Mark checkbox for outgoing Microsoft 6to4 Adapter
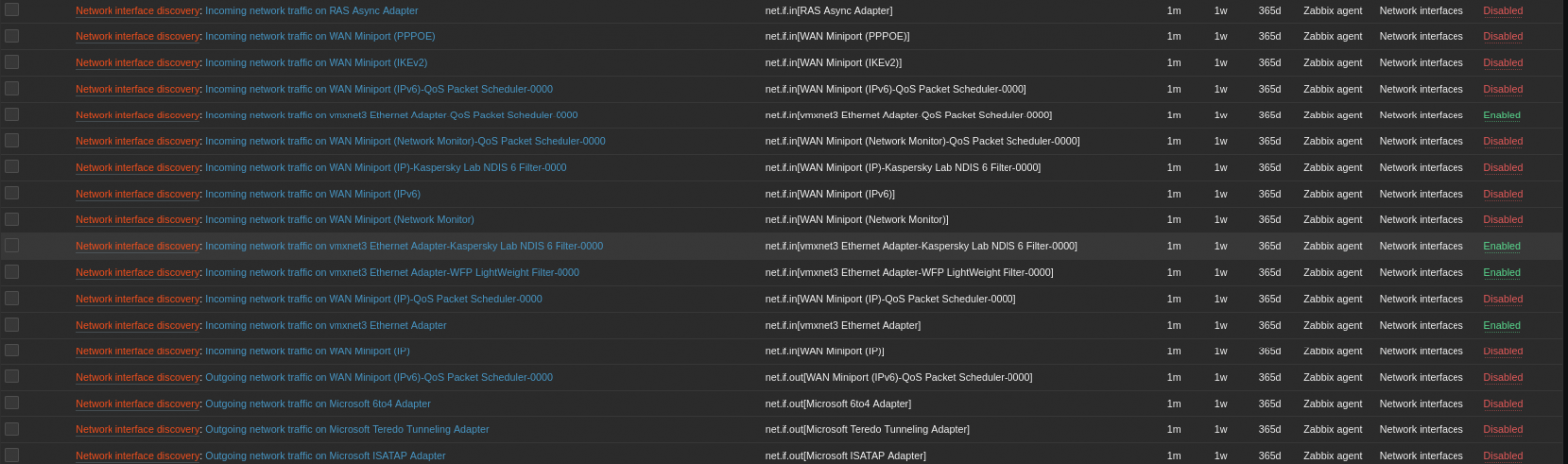Screen dimensions: 1568x464 [x=12, y=403]
